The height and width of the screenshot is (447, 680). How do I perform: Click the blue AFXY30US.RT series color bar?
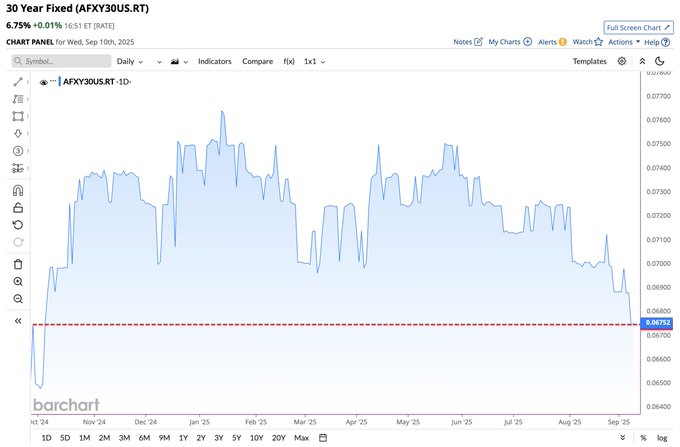(x=60, y=81)
